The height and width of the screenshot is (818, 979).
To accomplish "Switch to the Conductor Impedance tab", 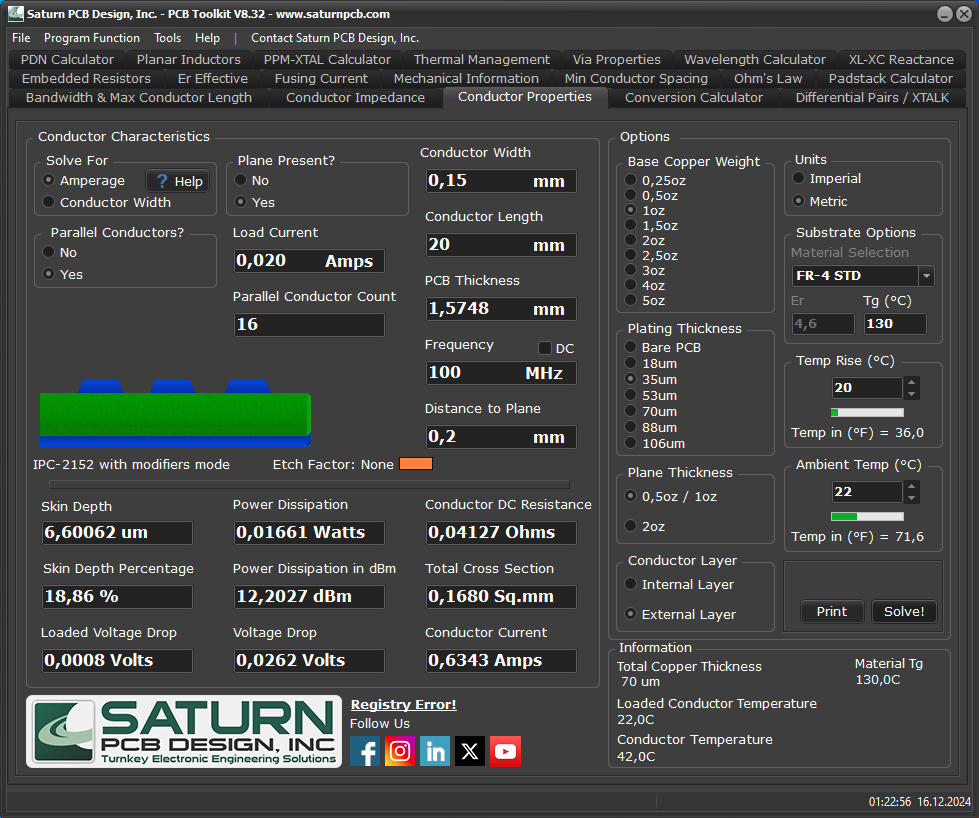I will [x=355, y=97].
